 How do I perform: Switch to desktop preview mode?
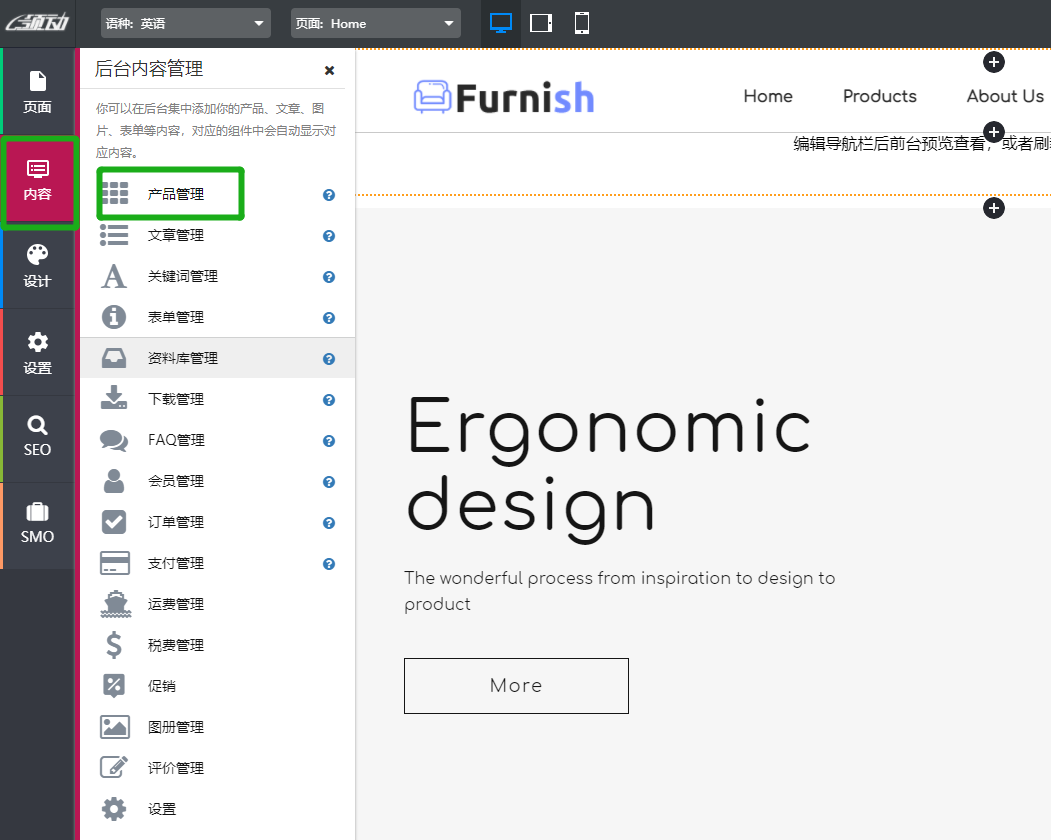501,23
